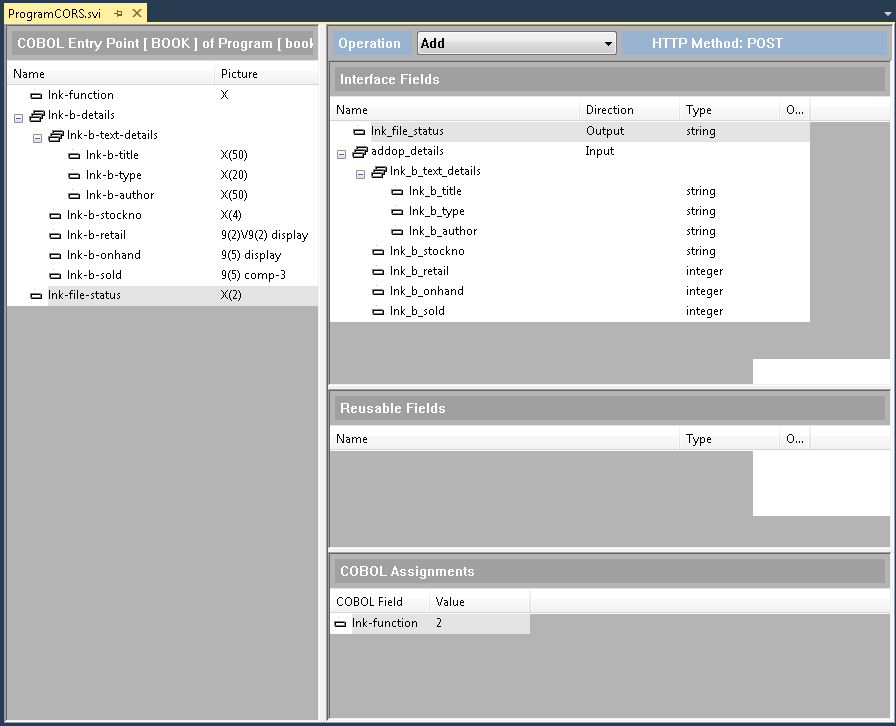The height and width of the screenshot is (726, 896).
Task: Collapse lnk-b-text-details node in left tree
Action: tap(38, 136)
